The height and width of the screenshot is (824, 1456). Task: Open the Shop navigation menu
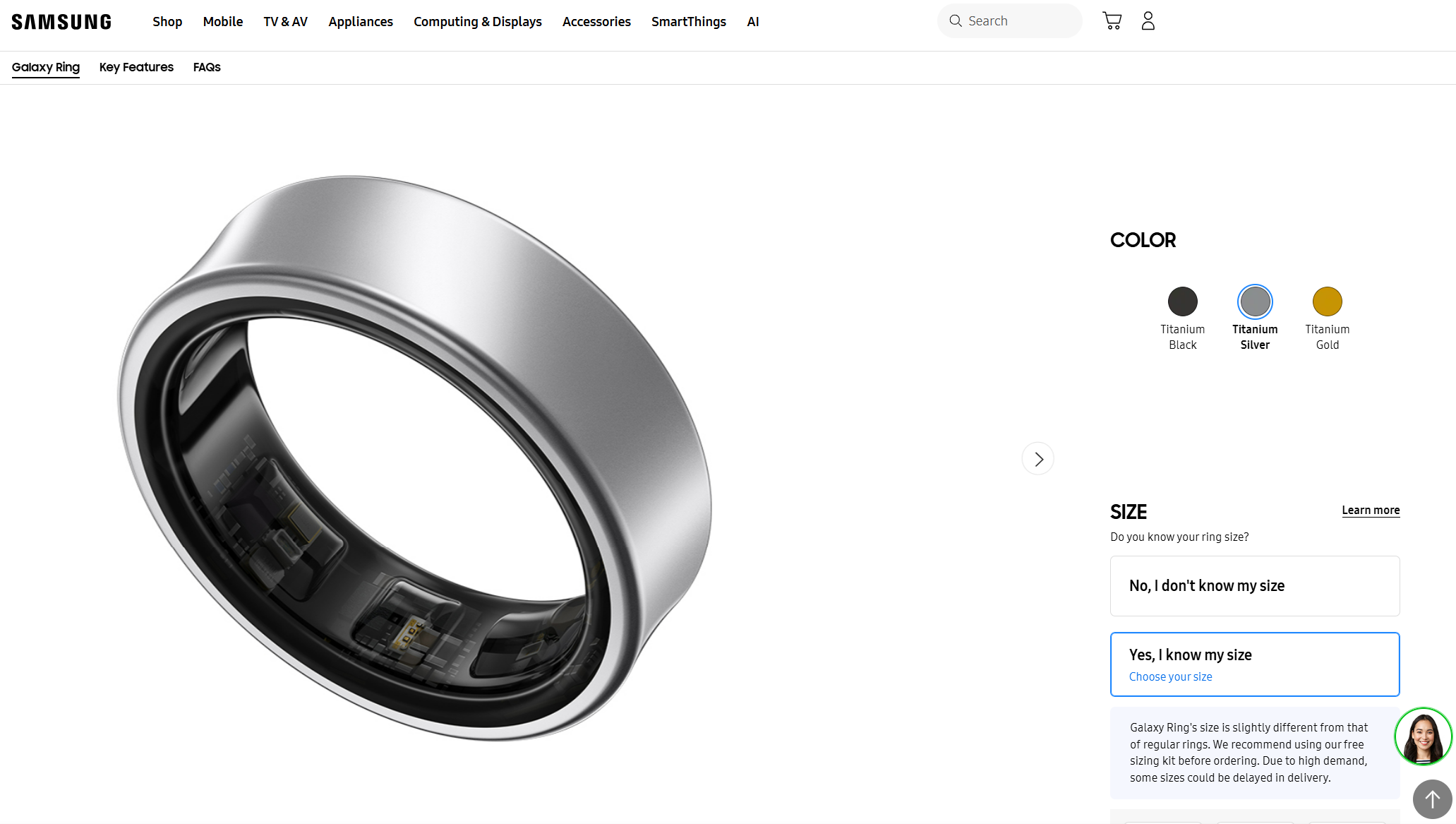(167, 22)
